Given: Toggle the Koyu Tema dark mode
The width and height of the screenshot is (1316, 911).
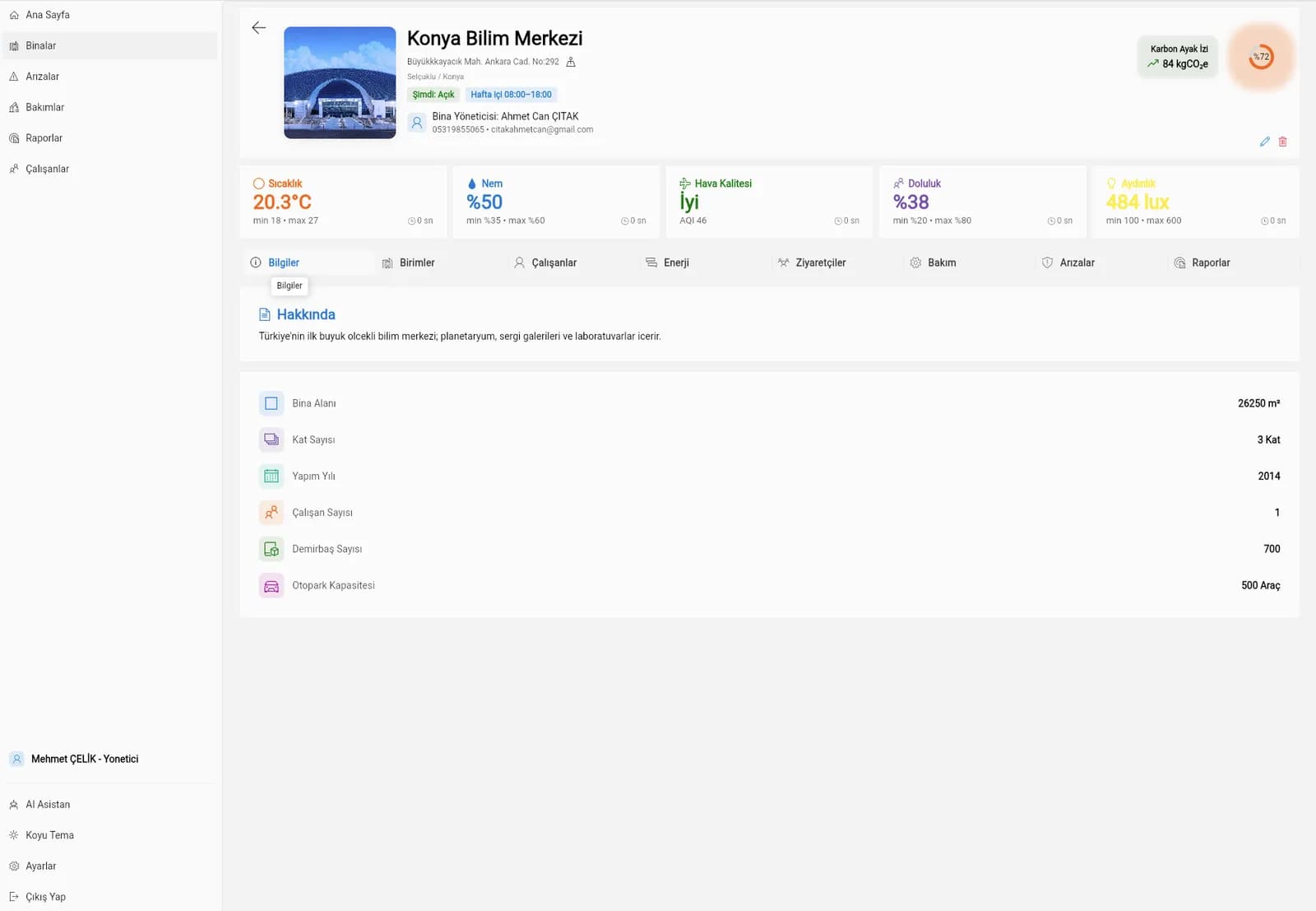Looking at the screenshot, I should (x=49, y=835).
